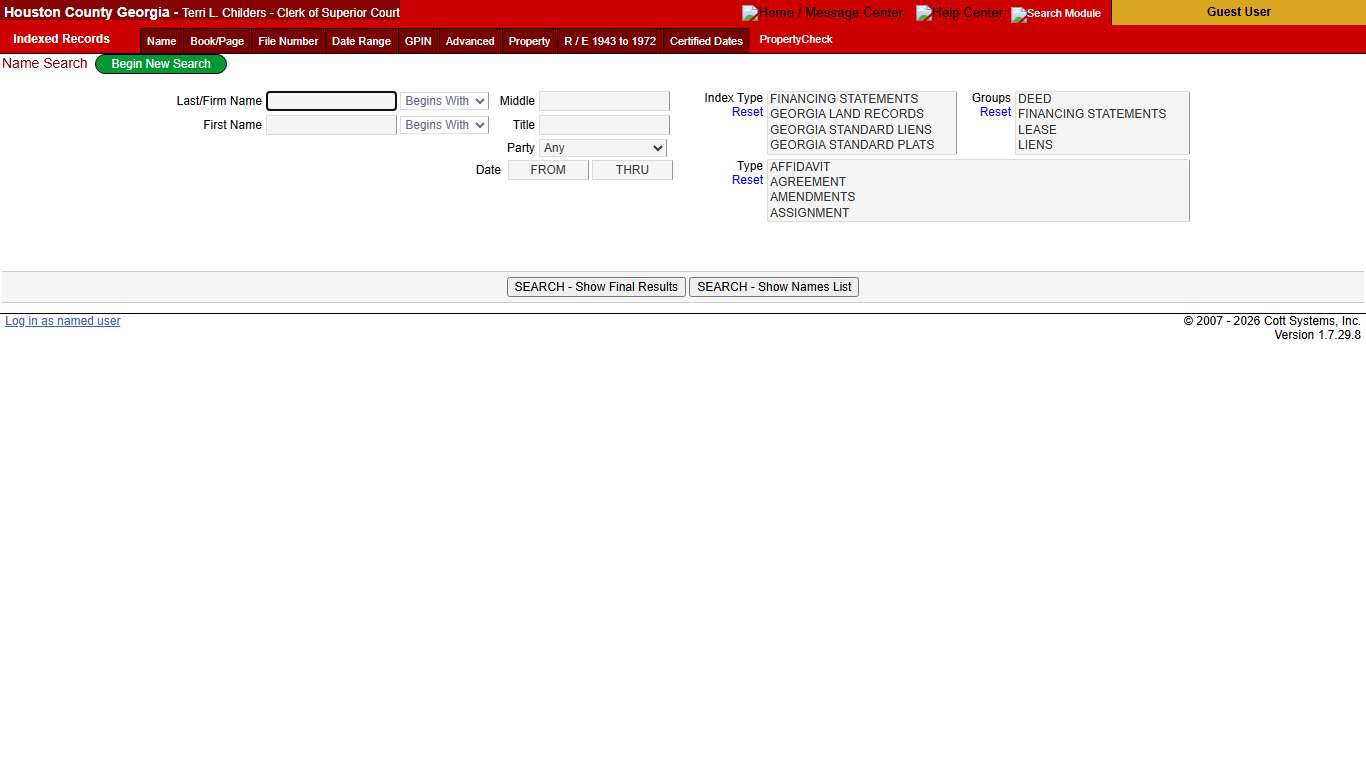Select AFFIDAVIT in the Type list

(800, 166)
